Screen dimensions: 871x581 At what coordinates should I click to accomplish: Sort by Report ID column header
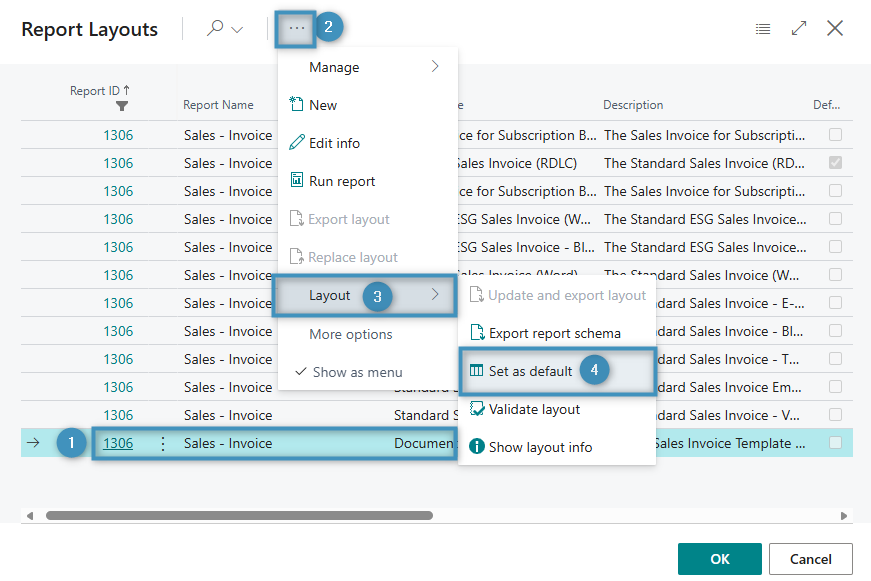(99, 91)
